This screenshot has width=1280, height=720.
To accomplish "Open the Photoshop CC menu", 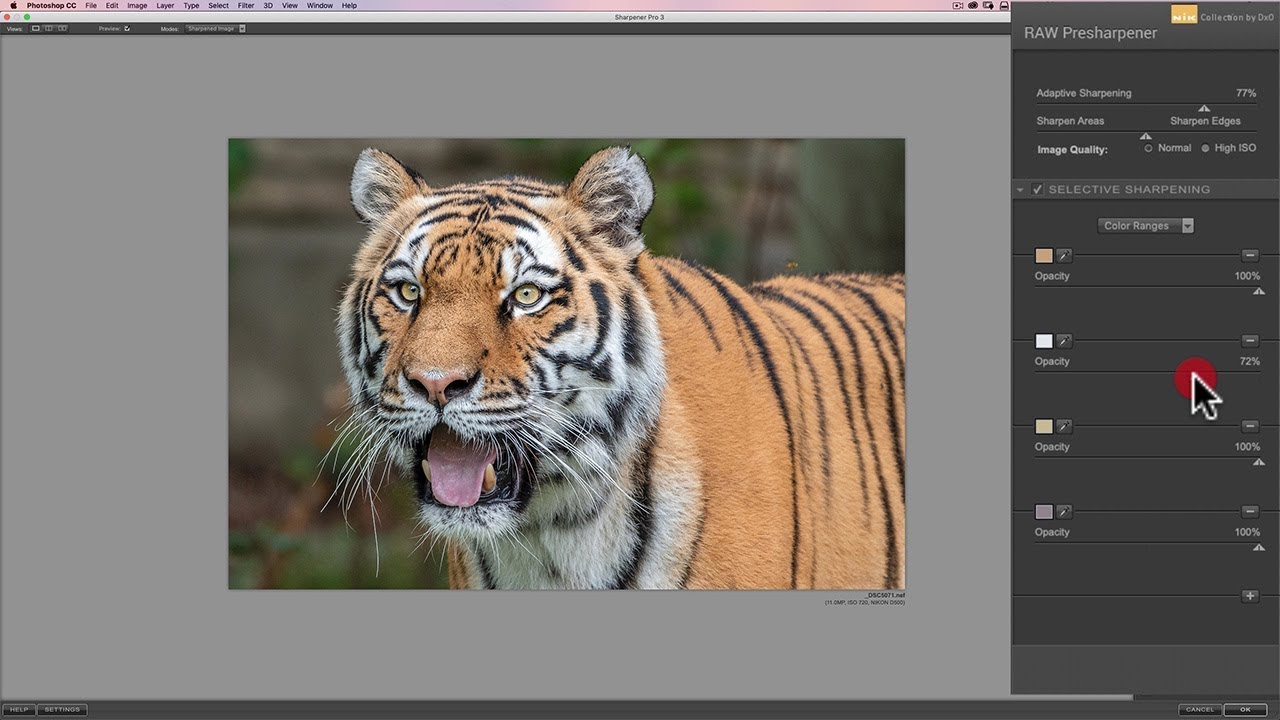I will coord(51,5).
